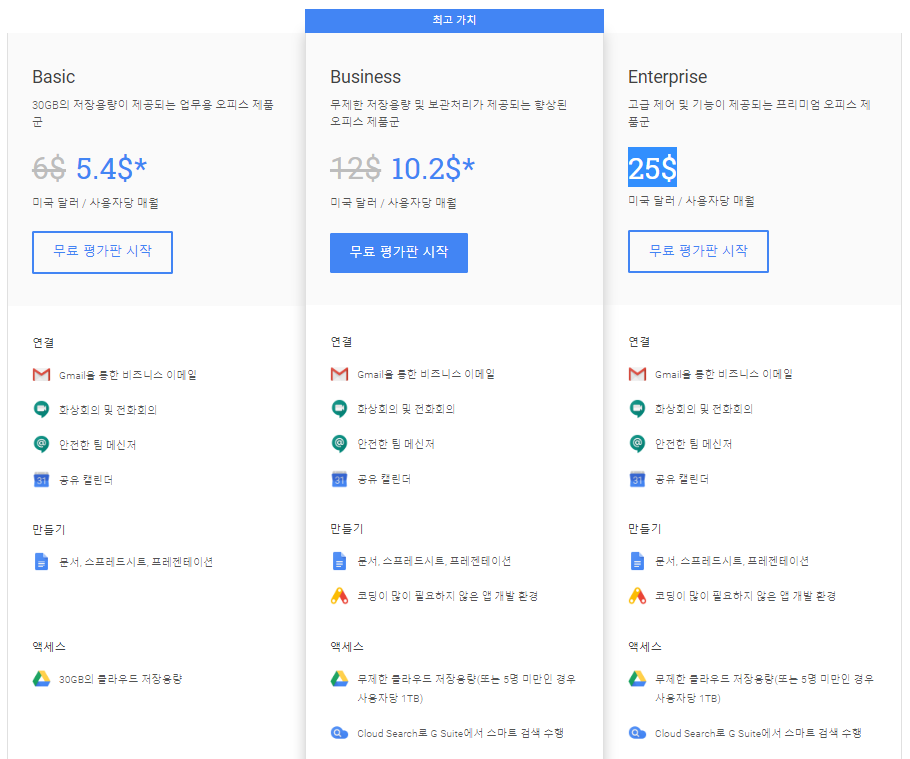Screen dimensions: 910x759
Task: Click '코딩이 많이 필요하지 않은' text under Enterprise
Action: click(745, 596)
